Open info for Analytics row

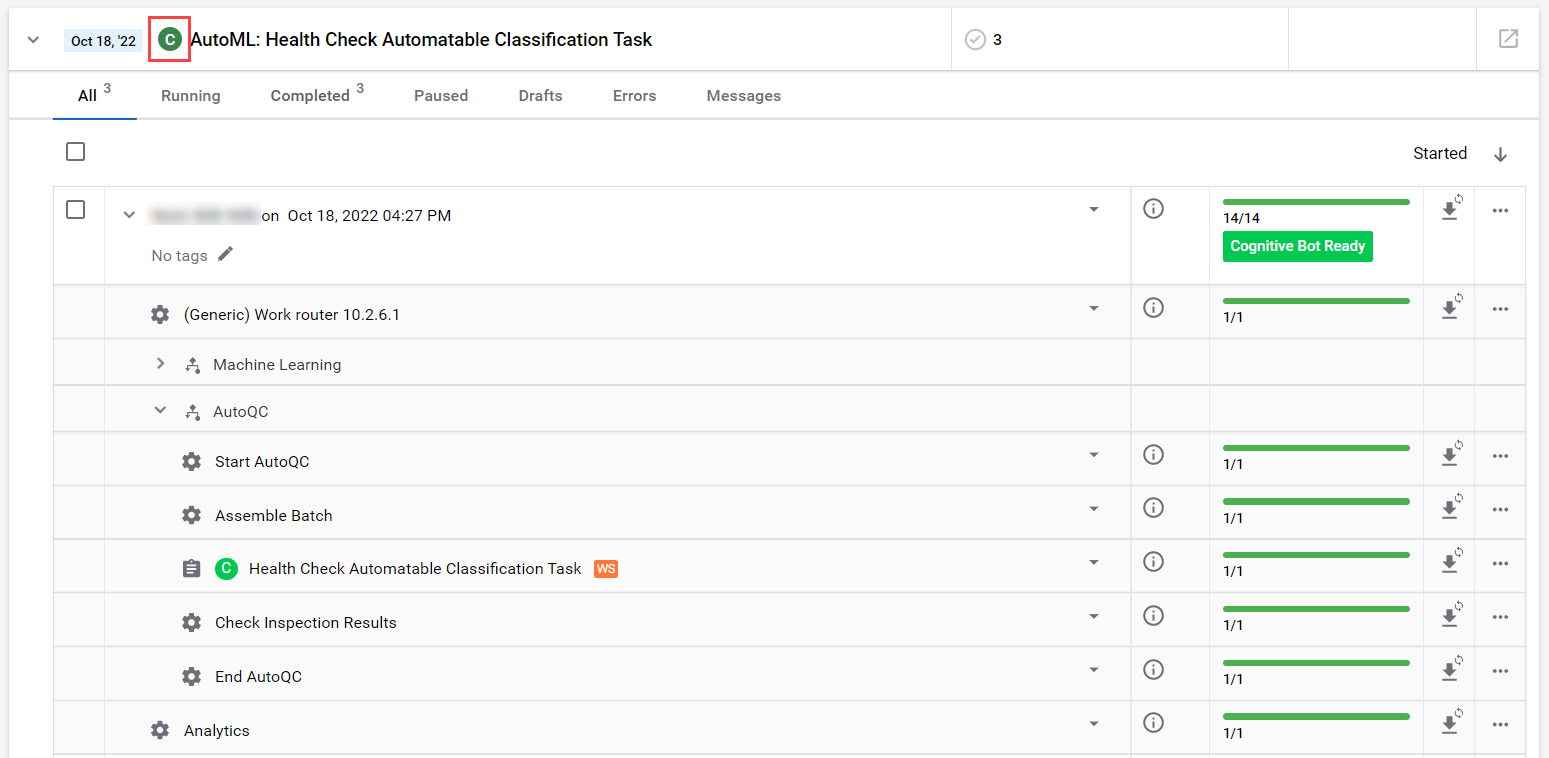pos(1153,722)
